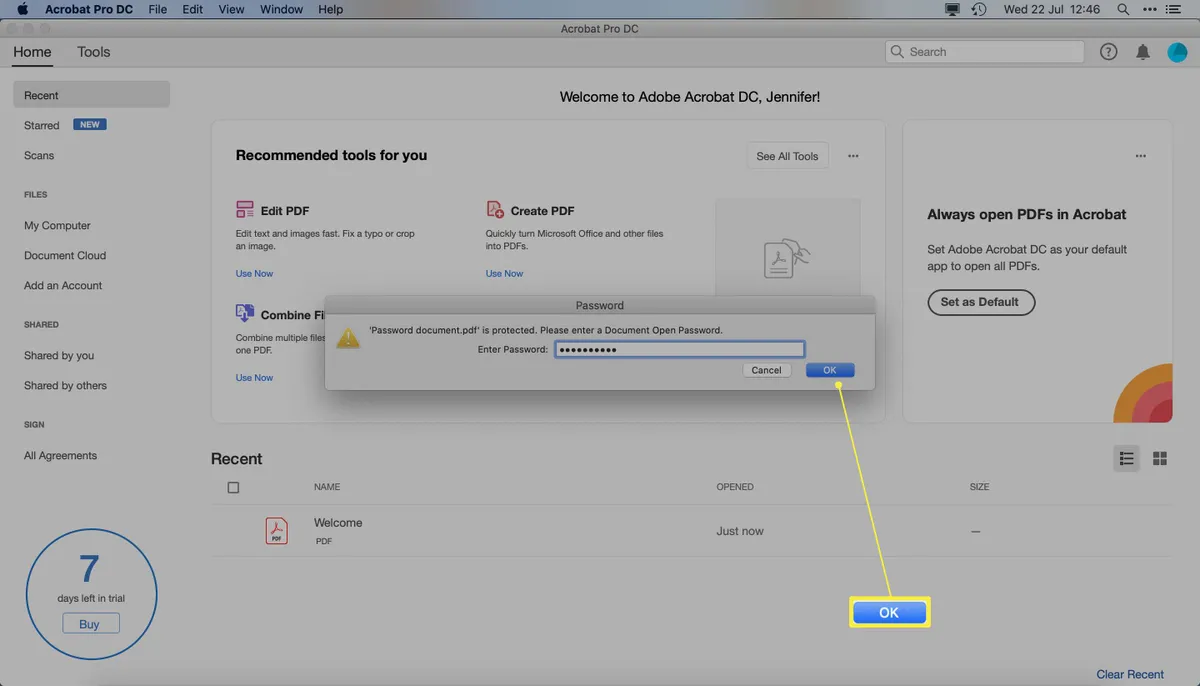Screen dimensions: 1200x686
Task: Click the Edit PDF heading
Action: 285,211
